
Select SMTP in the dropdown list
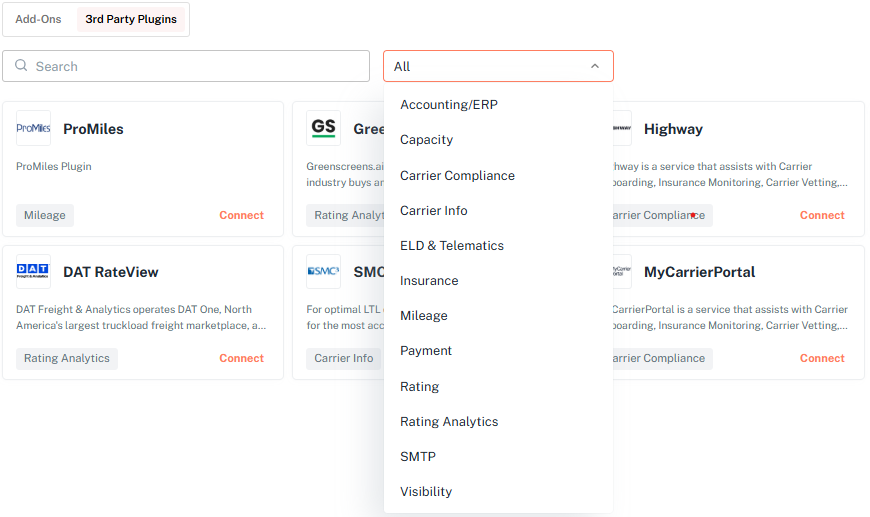pos(417,457)
